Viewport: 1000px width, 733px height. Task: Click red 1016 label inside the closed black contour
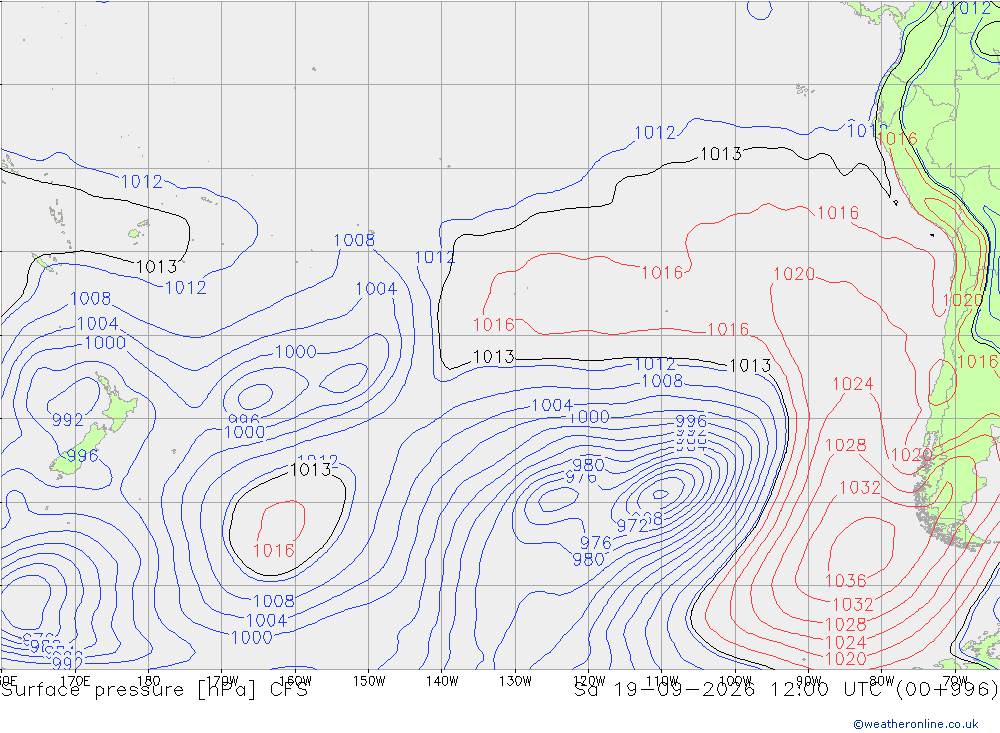click(x=274, y=550)
